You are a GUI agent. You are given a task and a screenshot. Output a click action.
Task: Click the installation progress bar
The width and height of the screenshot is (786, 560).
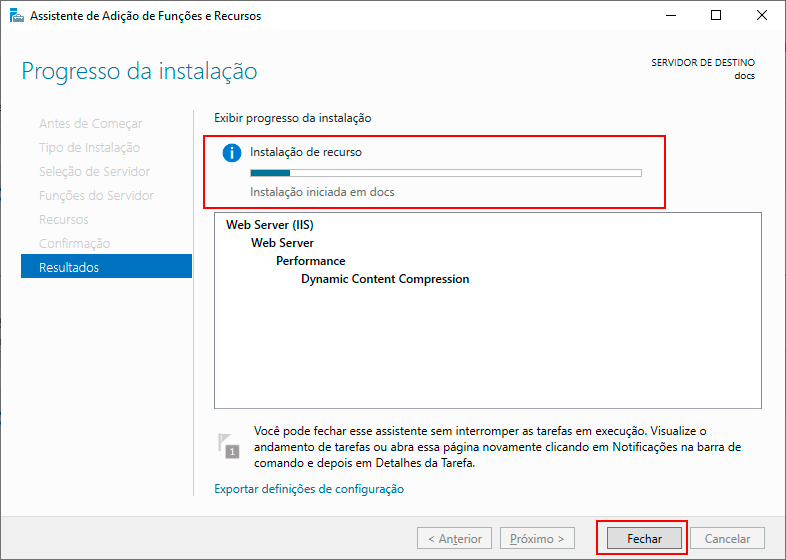point(445,173)
